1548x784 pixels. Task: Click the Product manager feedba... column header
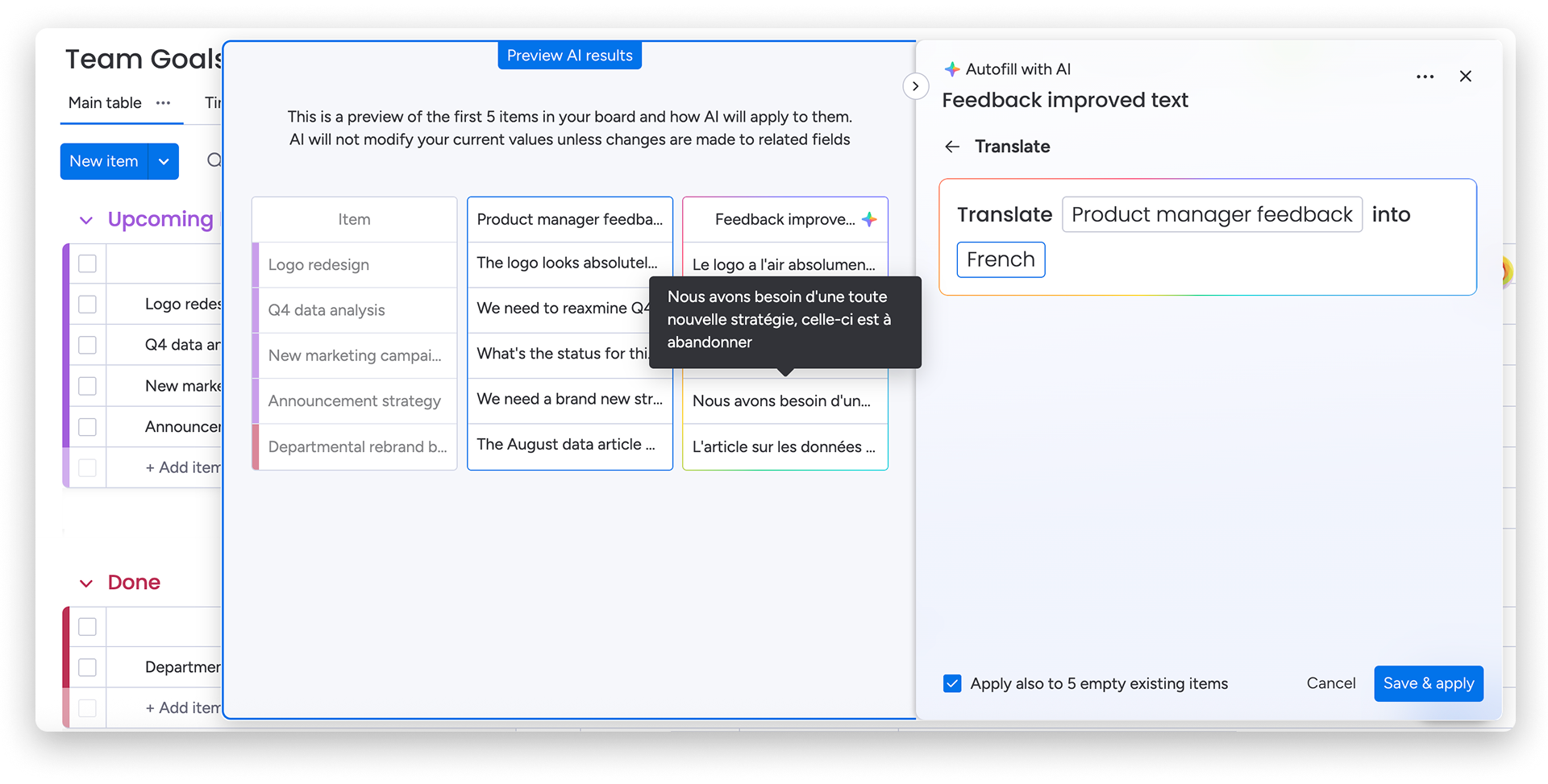click(569, 219)
